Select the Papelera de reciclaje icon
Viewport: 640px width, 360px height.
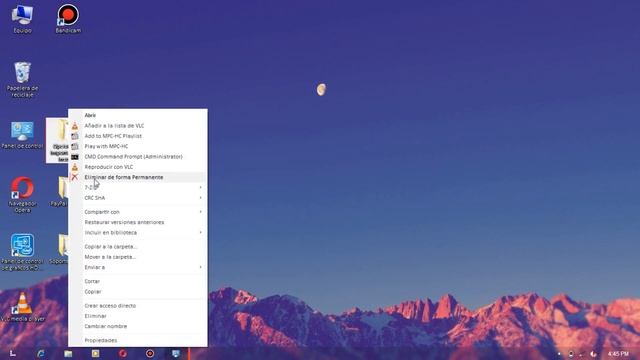22,80
